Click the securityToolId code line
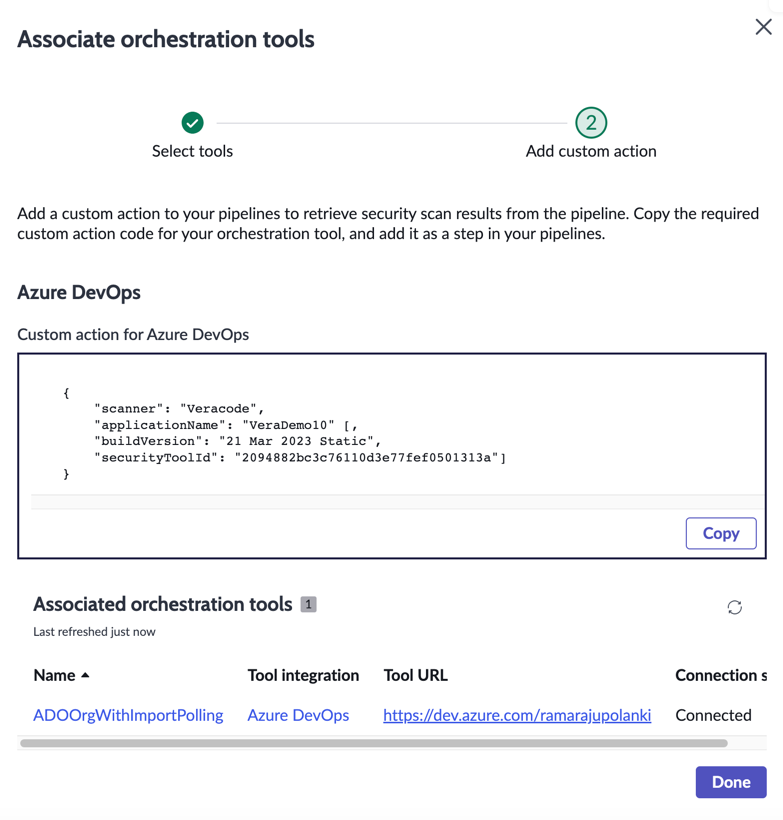783x820 pixels. [300, 458]
